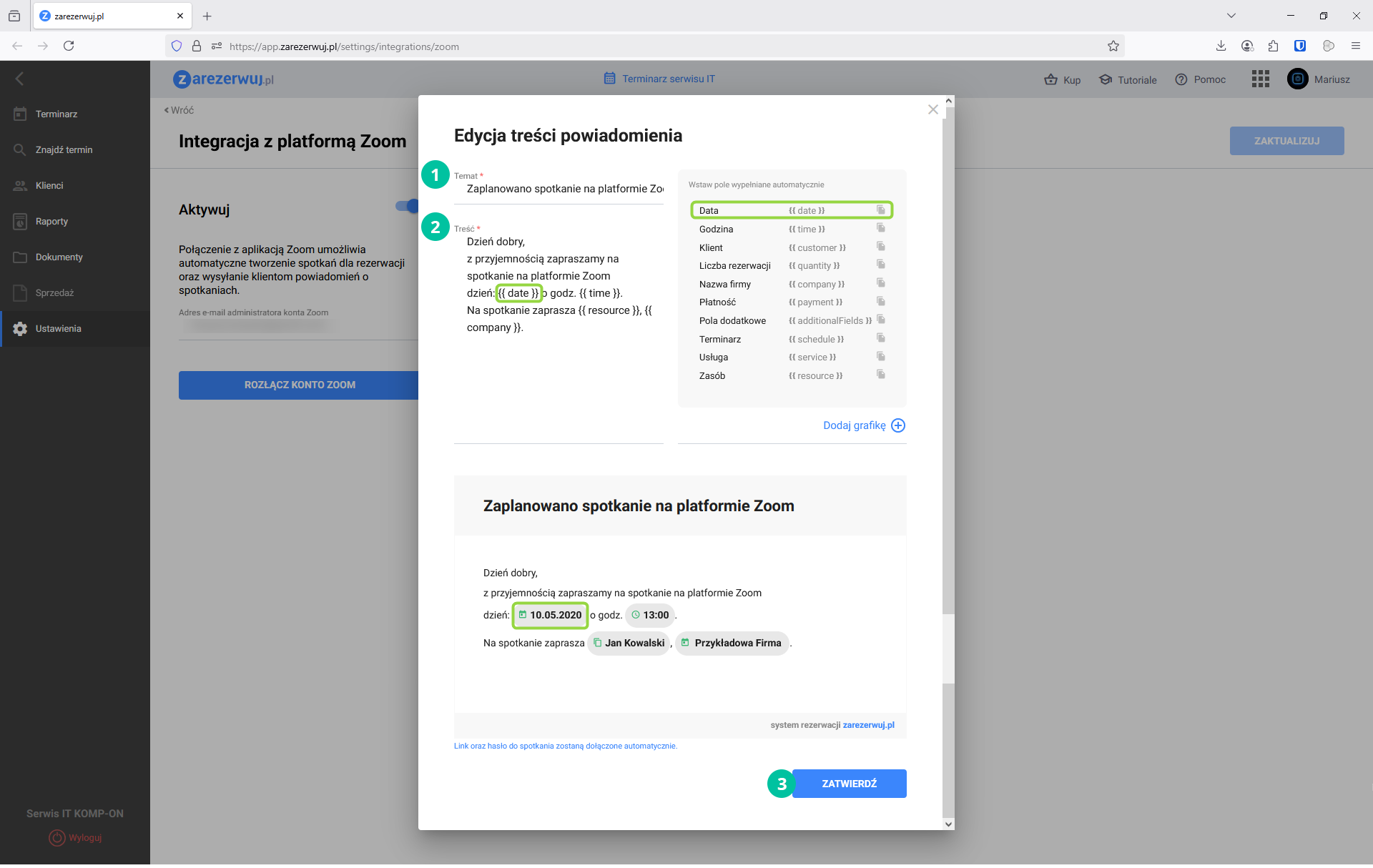Click the Godzina row label
Screen dimensions: 1373x868
(x=716, y=229)
